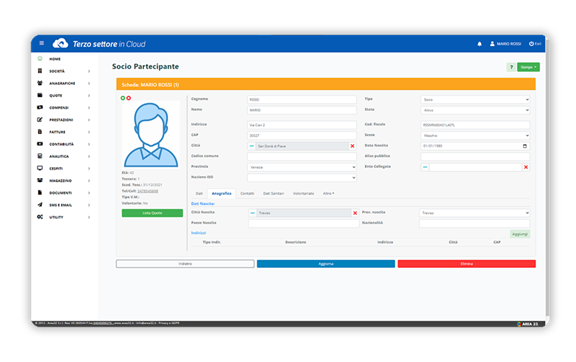Open the calendar icon in Data Nascita

tap(525, 146)
